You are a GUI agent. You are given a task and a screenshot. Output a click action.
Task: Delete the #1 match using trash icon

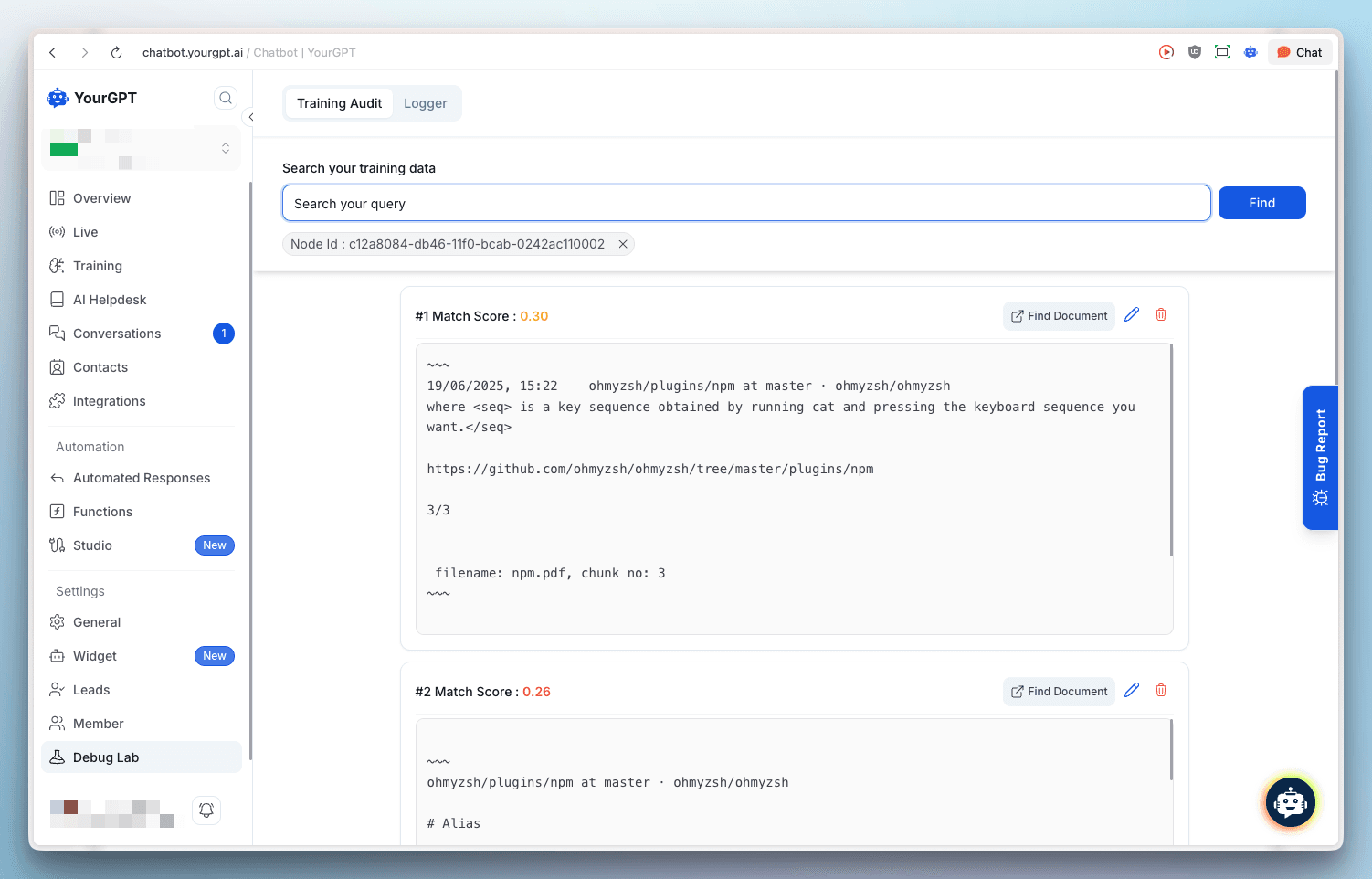pyautogui.click(x=1161, y=314)
